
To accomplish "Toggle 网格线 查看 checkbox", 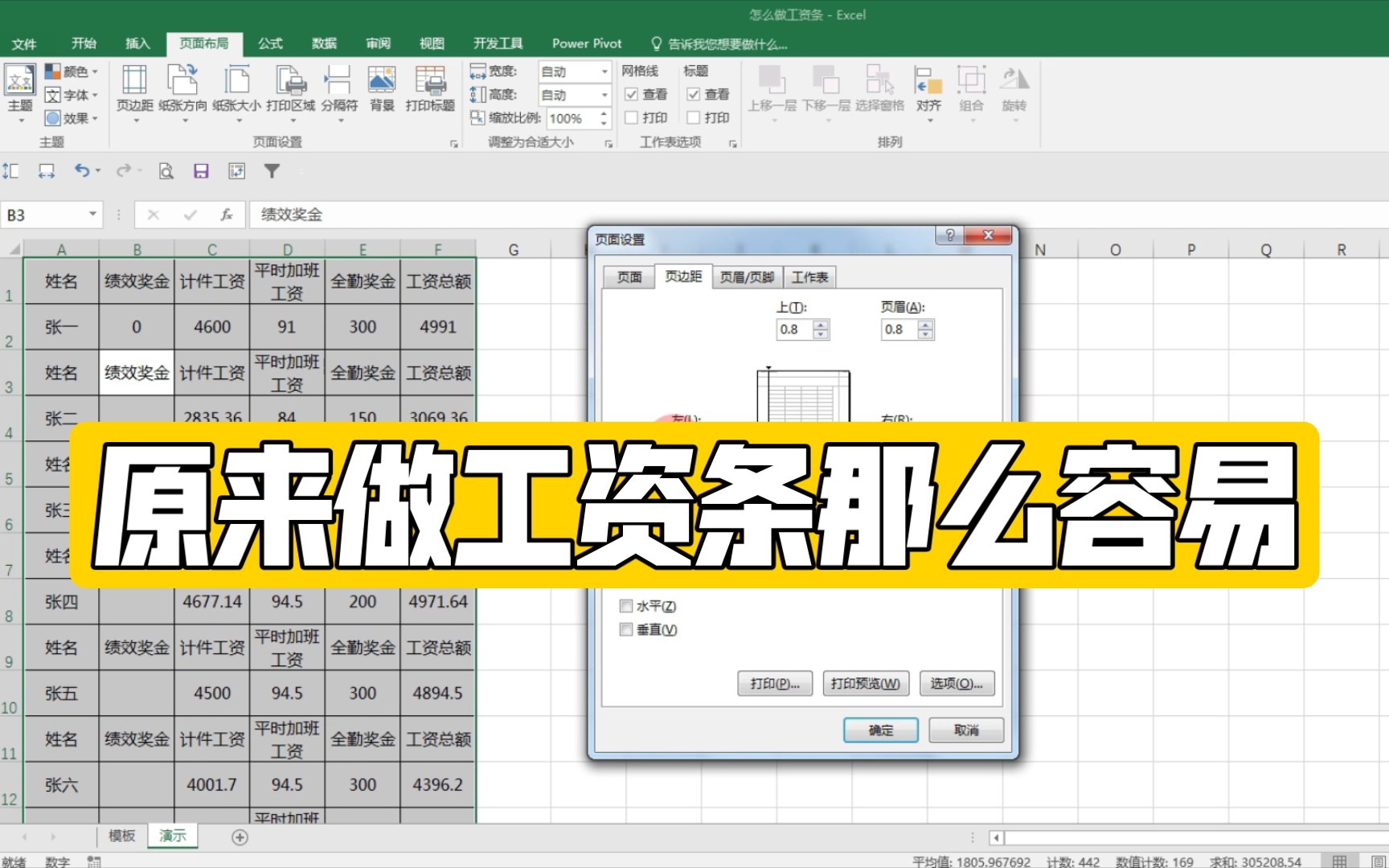I will coord(631,95).
